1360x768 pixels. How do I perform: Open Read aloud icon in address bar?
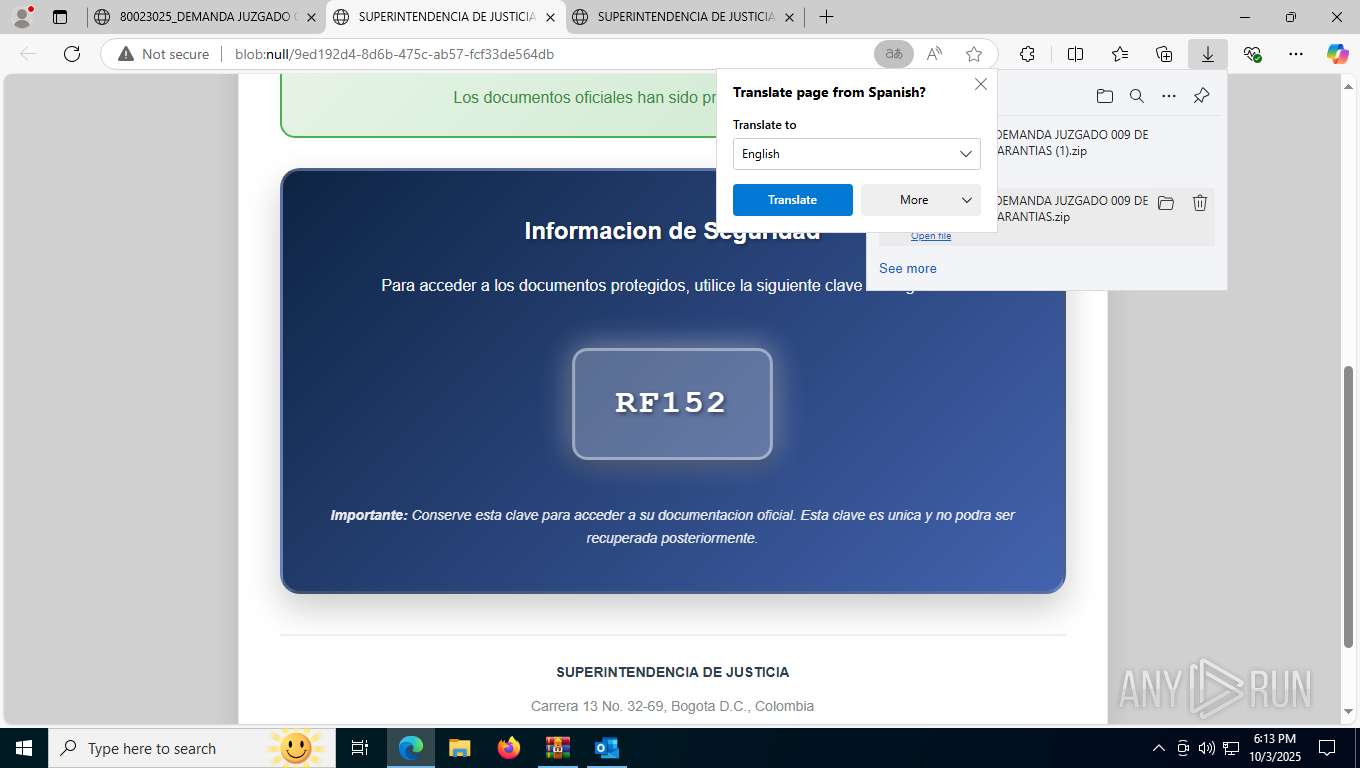coord(934,54)
